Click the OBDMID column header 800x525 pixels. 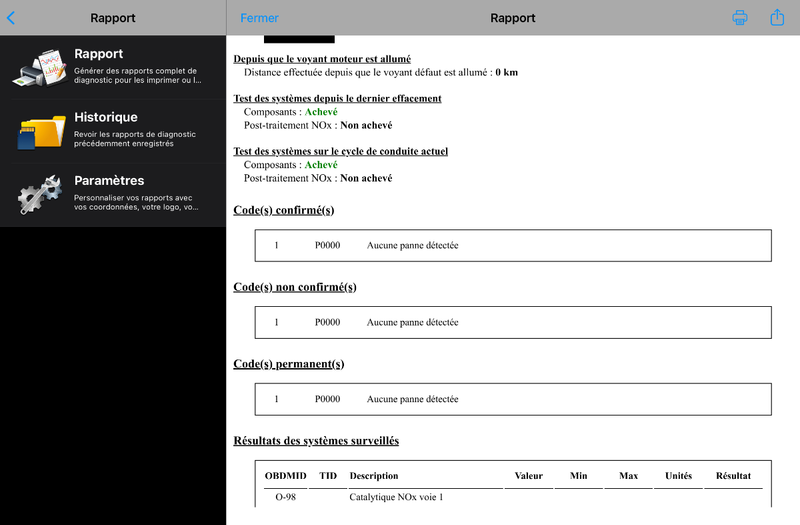point(286,476)
